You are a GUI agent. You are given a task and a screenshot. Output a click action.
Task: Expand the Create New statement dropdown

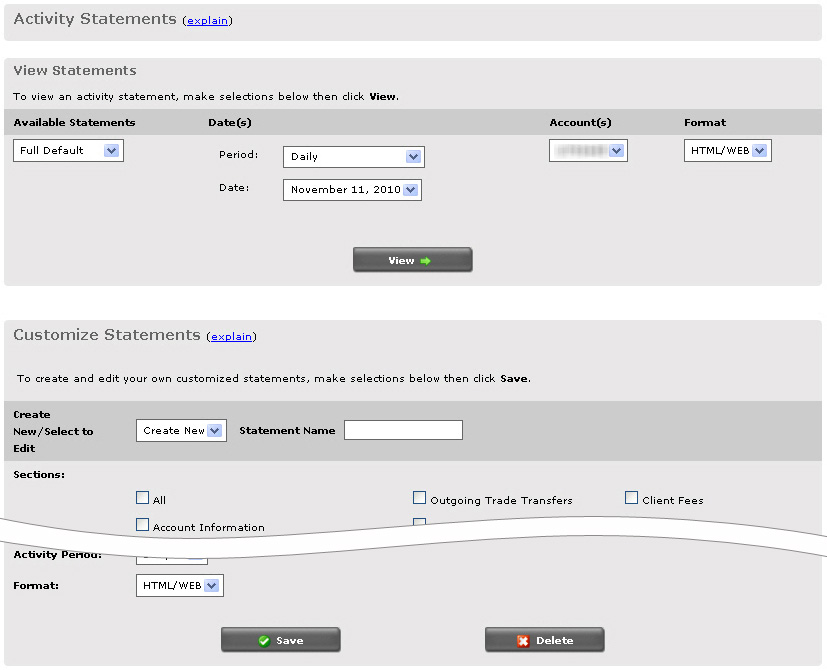(x=215, y=431)
